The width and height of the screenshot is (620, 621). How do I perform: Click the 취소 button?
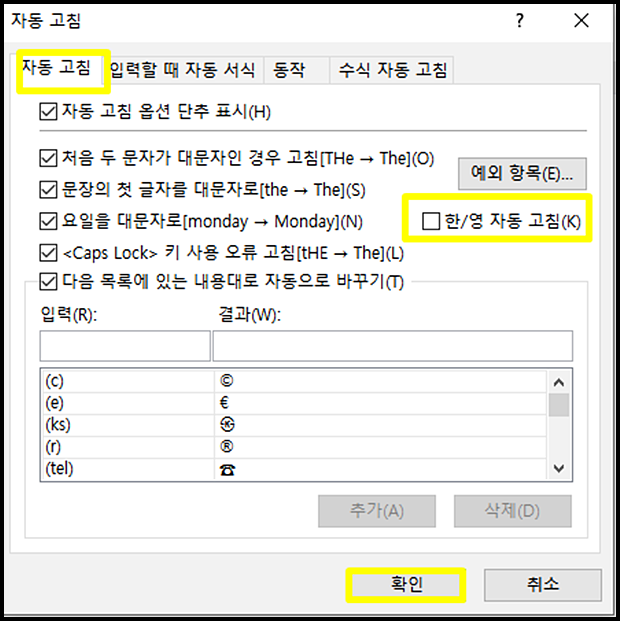point(543,585)
